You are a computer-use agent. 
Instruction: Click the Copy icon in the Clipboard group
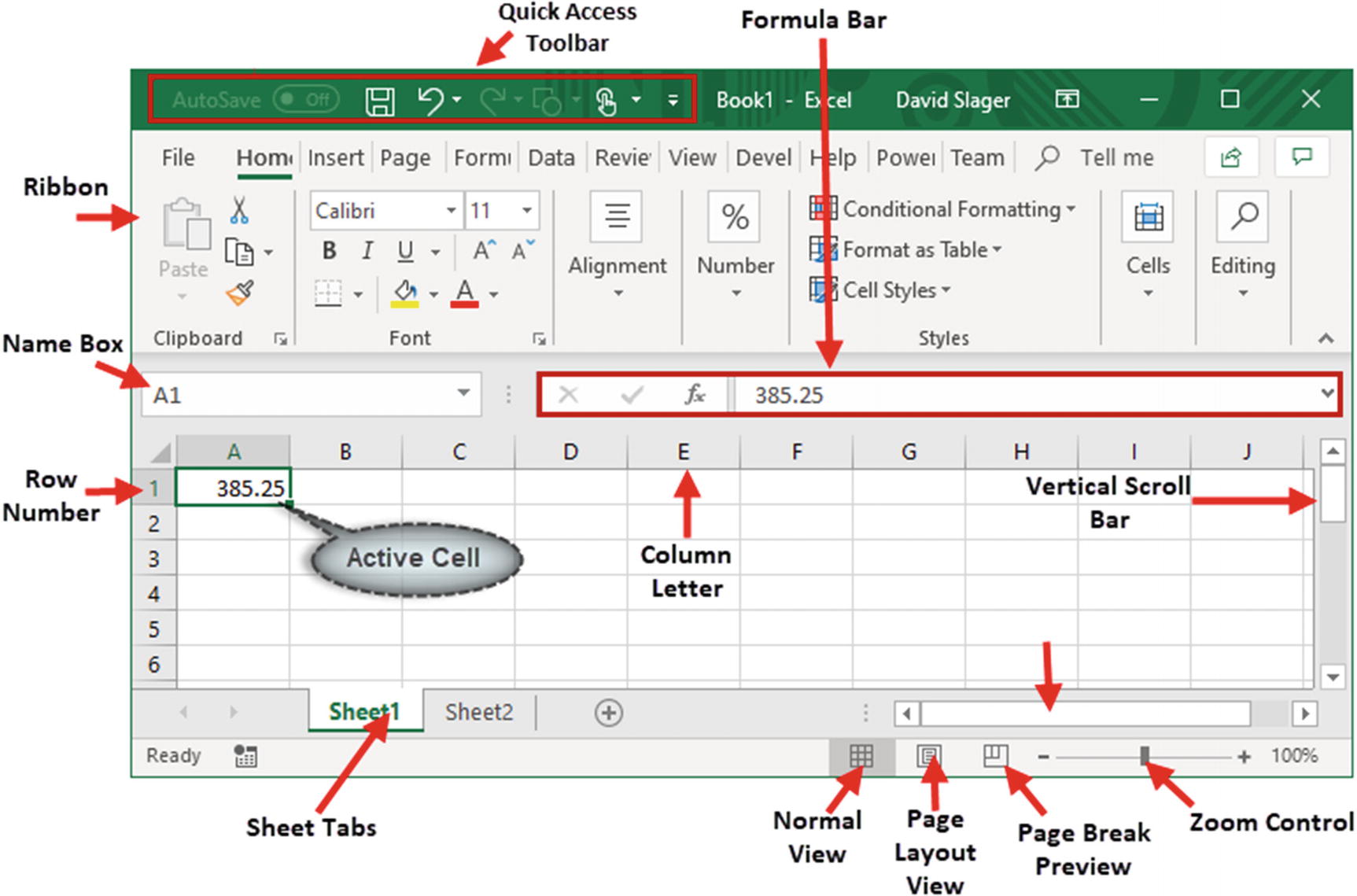[x=239, y=253]
